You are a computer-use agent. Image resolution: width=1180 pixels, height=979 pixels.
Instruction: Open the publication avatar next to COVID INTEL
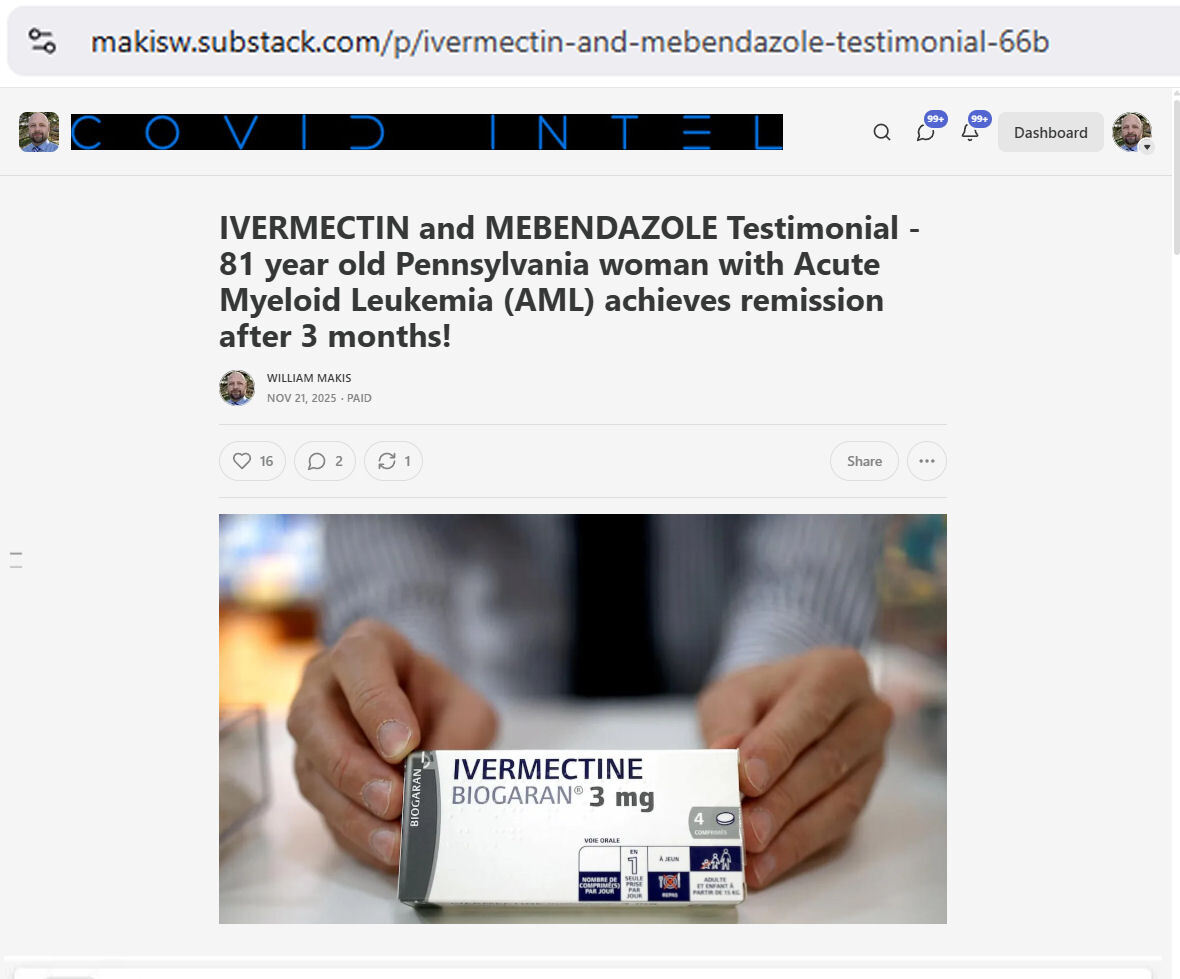click(39, 132)
